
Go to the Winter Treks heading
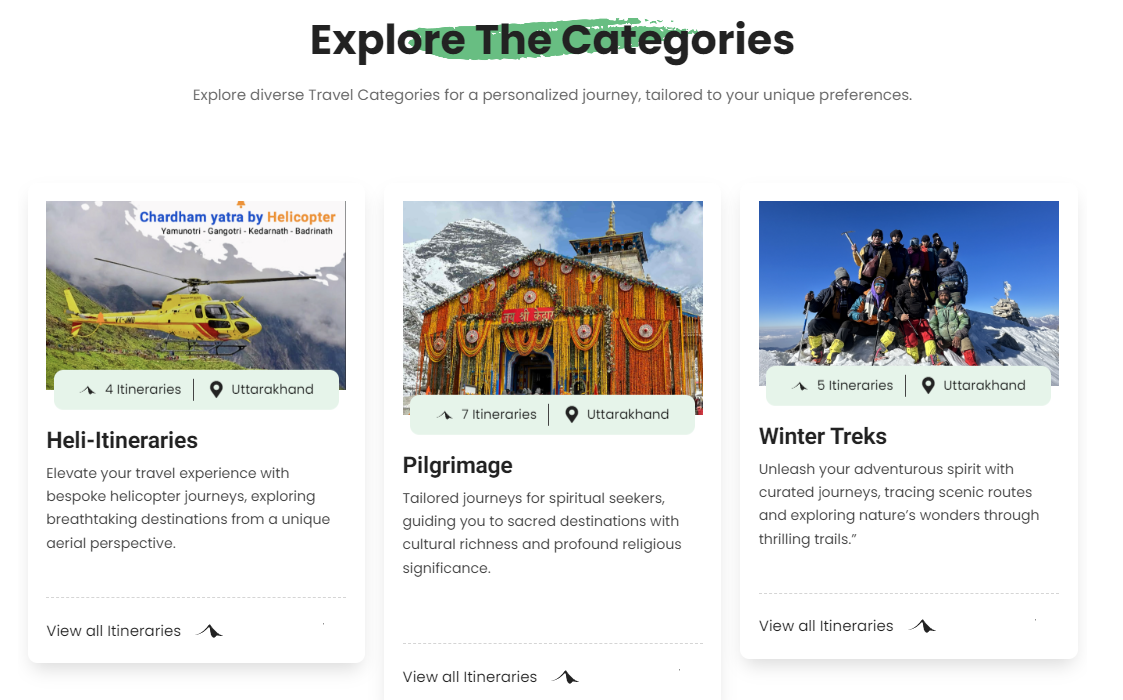click(823, 436)
